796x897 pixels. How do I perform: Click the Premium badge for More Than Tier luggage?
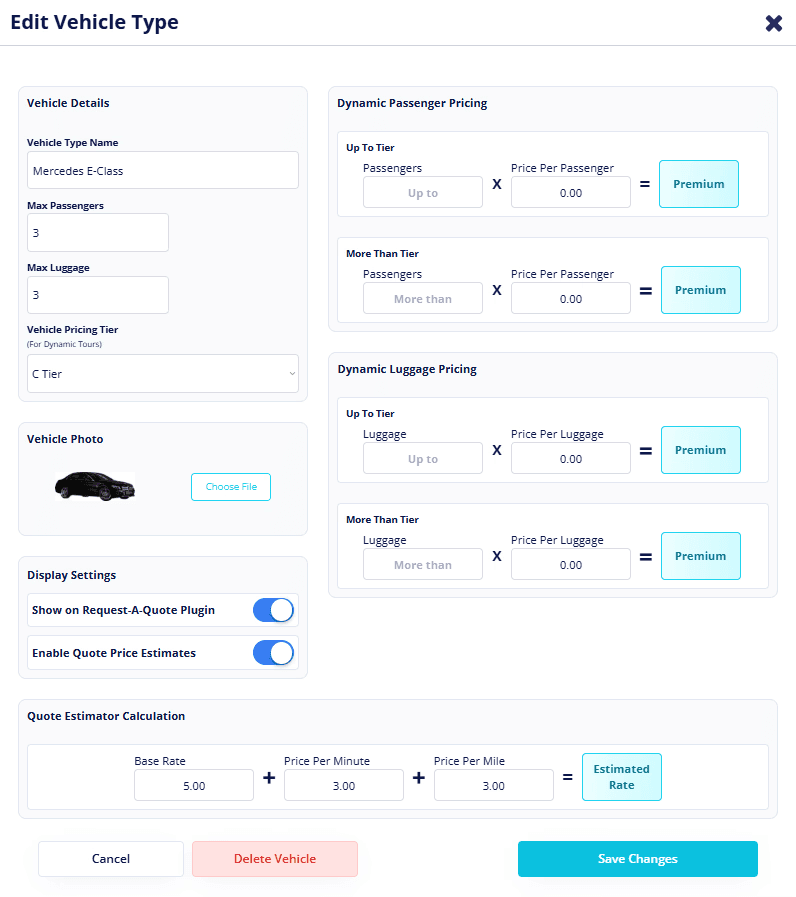[x=699, y=556]
